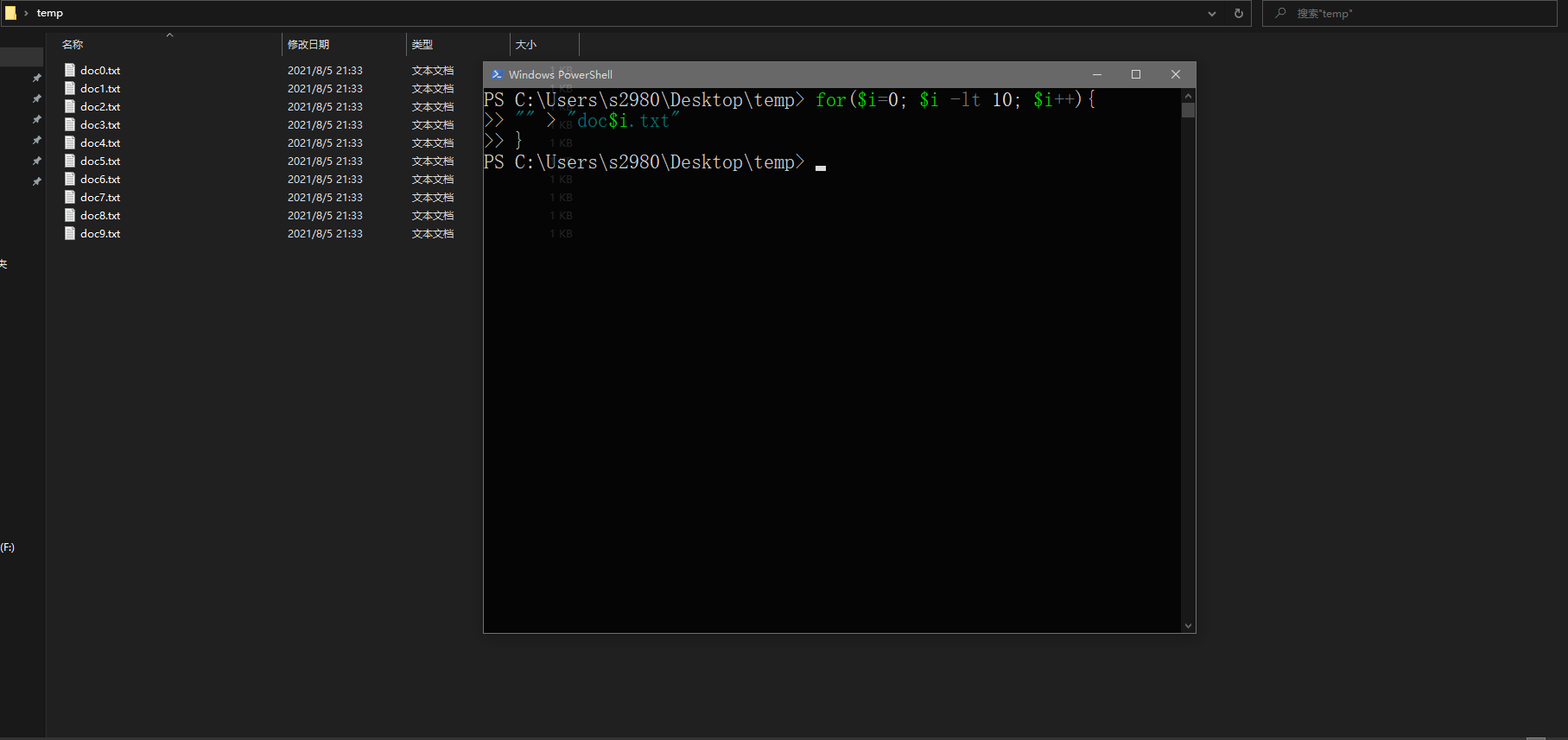This screenshot has height=740, width=1568.
Task: Click the PowerShell scrollbar up arrow
Action: 1188,96
